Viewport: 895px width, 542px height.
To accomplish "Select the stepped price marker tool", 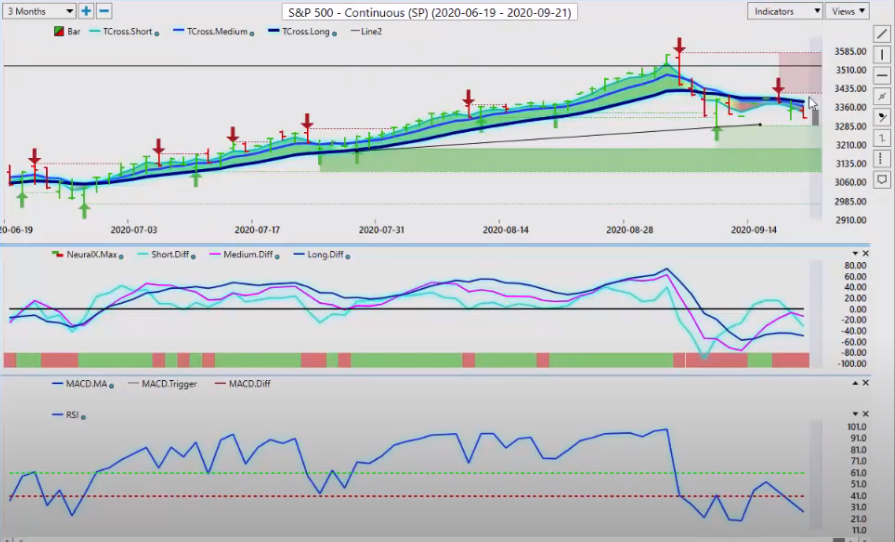I will pos(882,137).
